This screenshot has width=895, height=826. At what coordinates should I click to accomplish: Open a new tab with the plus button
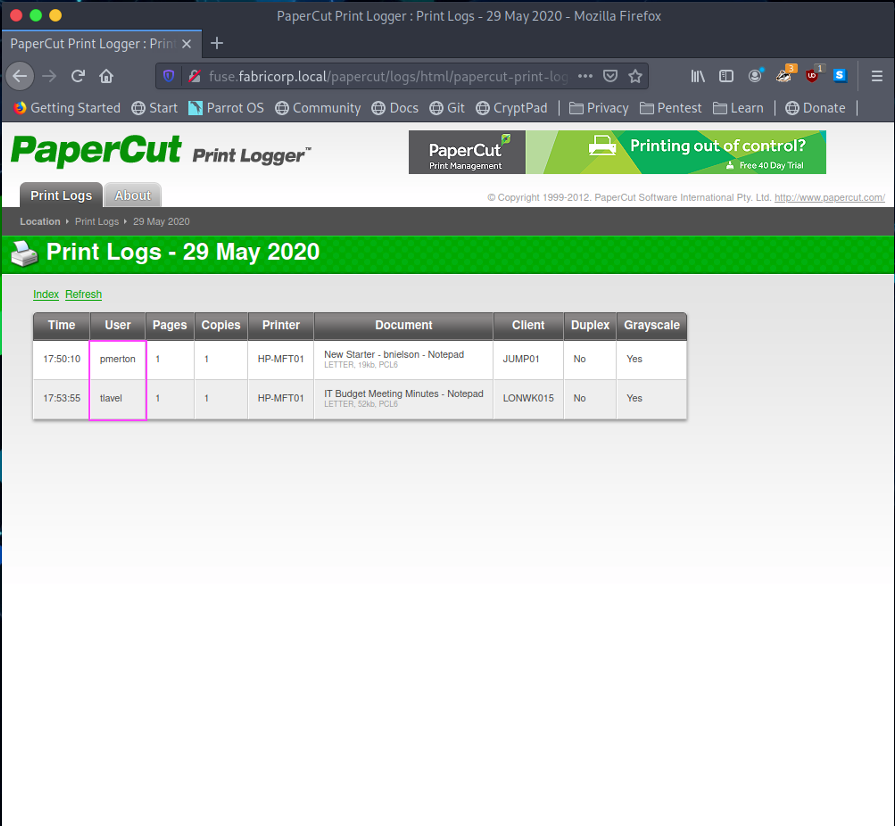pyautogui.click(x=217, y=43)
